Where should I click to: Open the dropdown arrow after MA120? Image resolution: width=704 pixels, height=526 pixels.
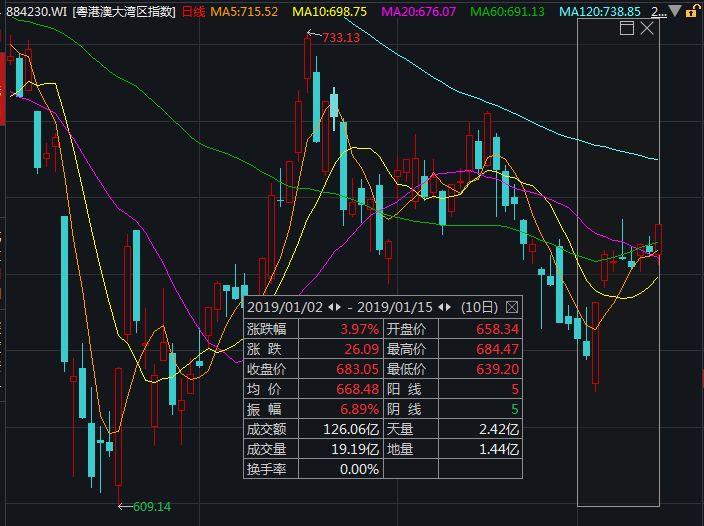673,11
